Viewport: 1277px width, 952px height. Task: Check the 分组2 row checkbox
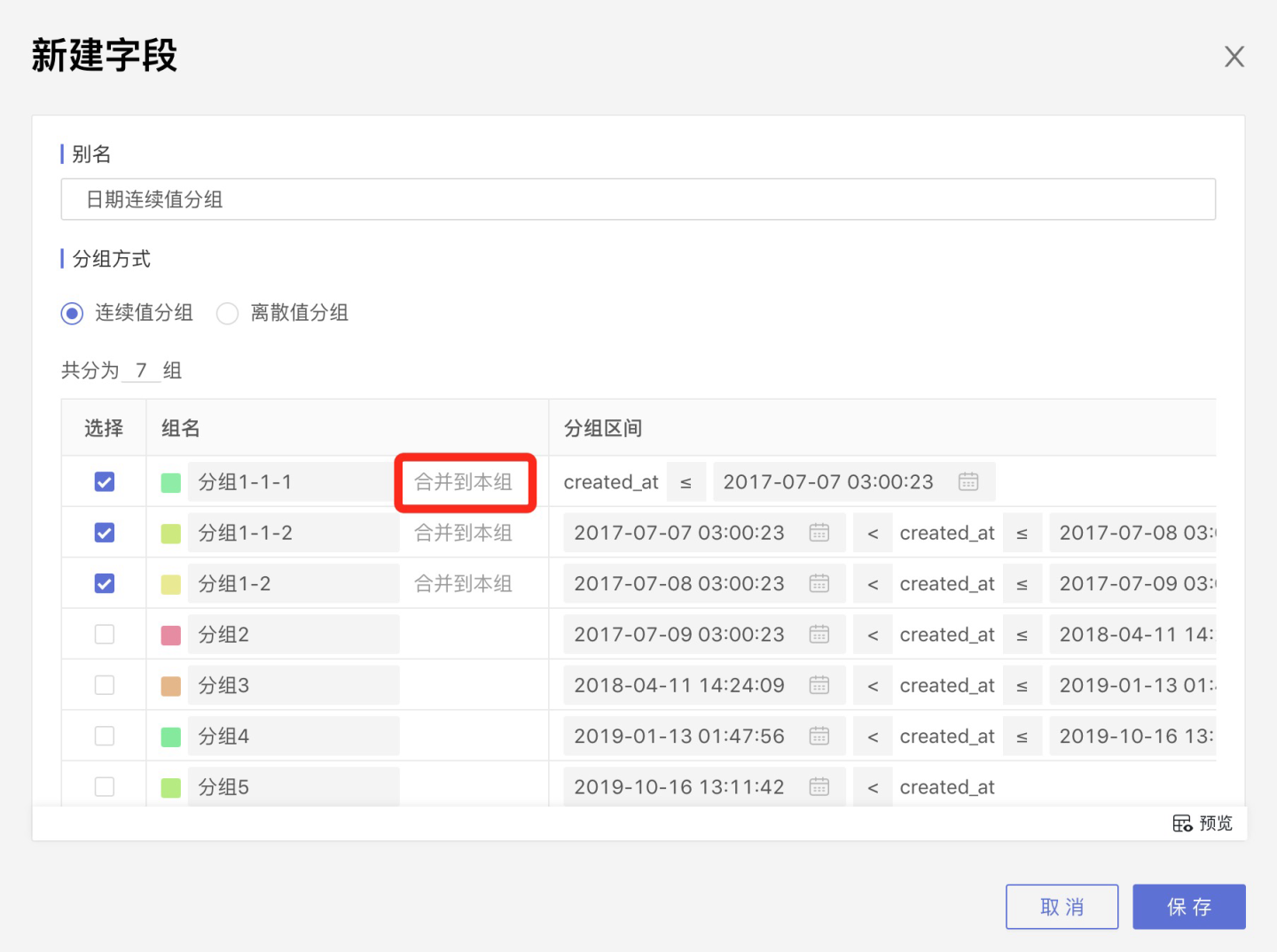tap(105, 635)
